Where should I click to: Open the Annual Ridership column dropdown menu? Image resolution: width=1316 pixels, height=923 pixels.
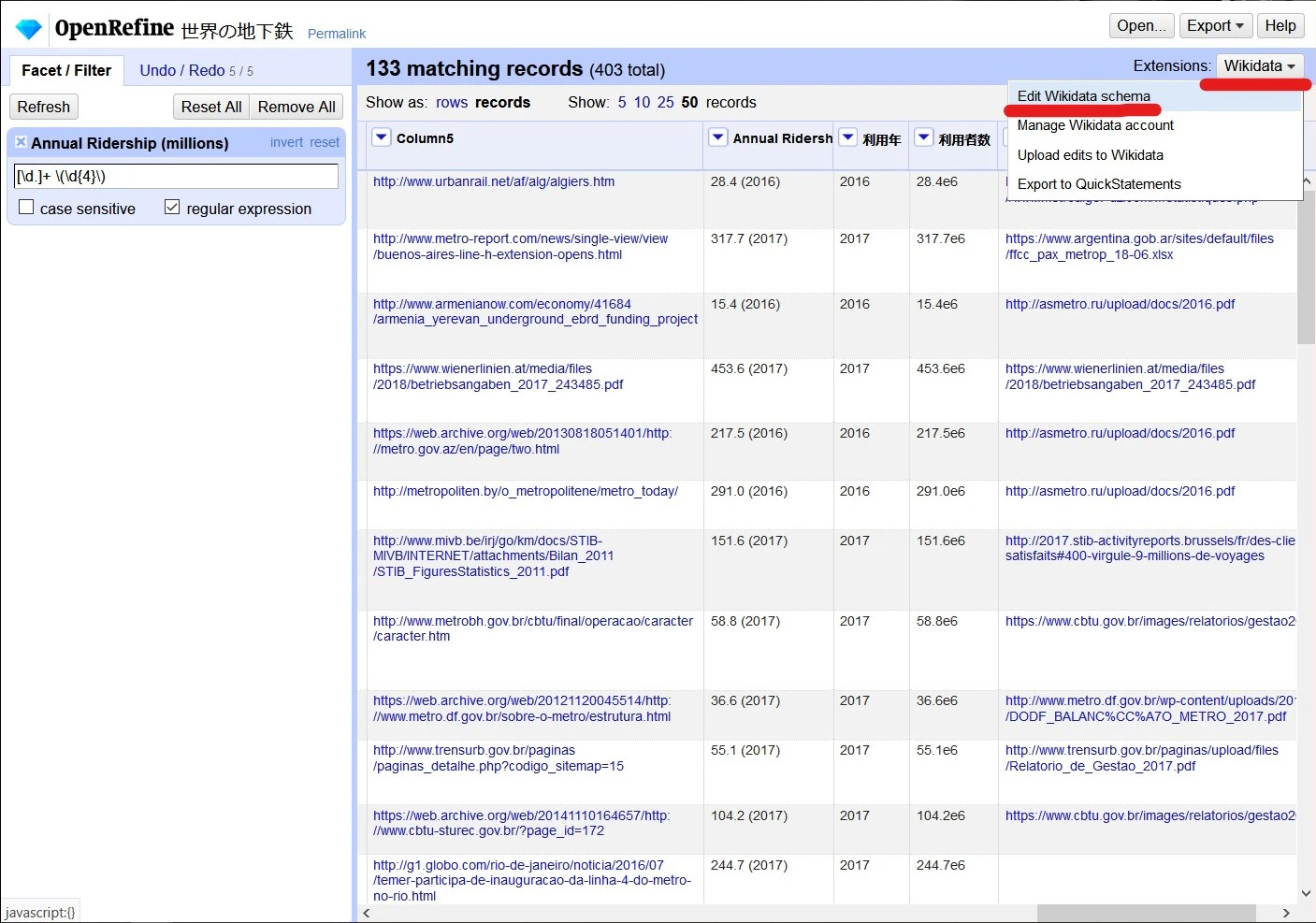click(x=718, y=137)
